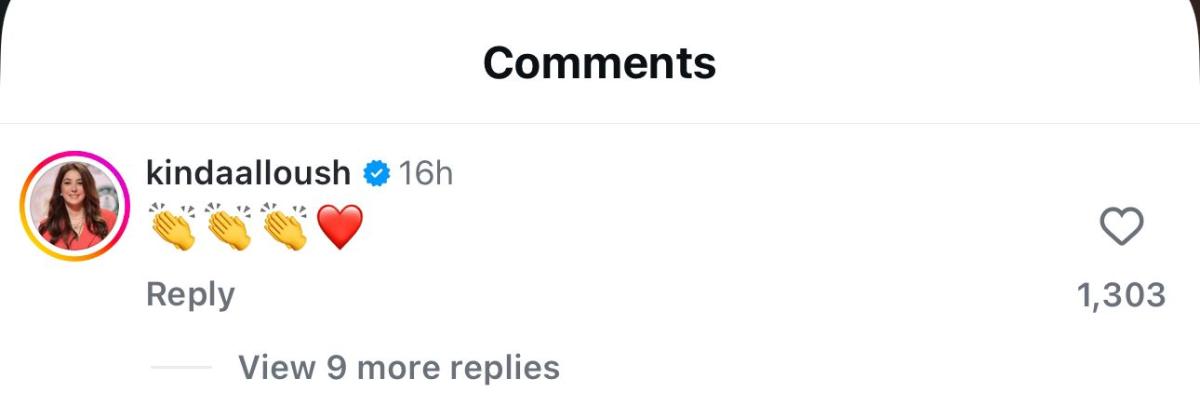The width and height of the screenshot is (1200, 406).
Task: Click the red heart emoji in the comment
Action: 339,226
